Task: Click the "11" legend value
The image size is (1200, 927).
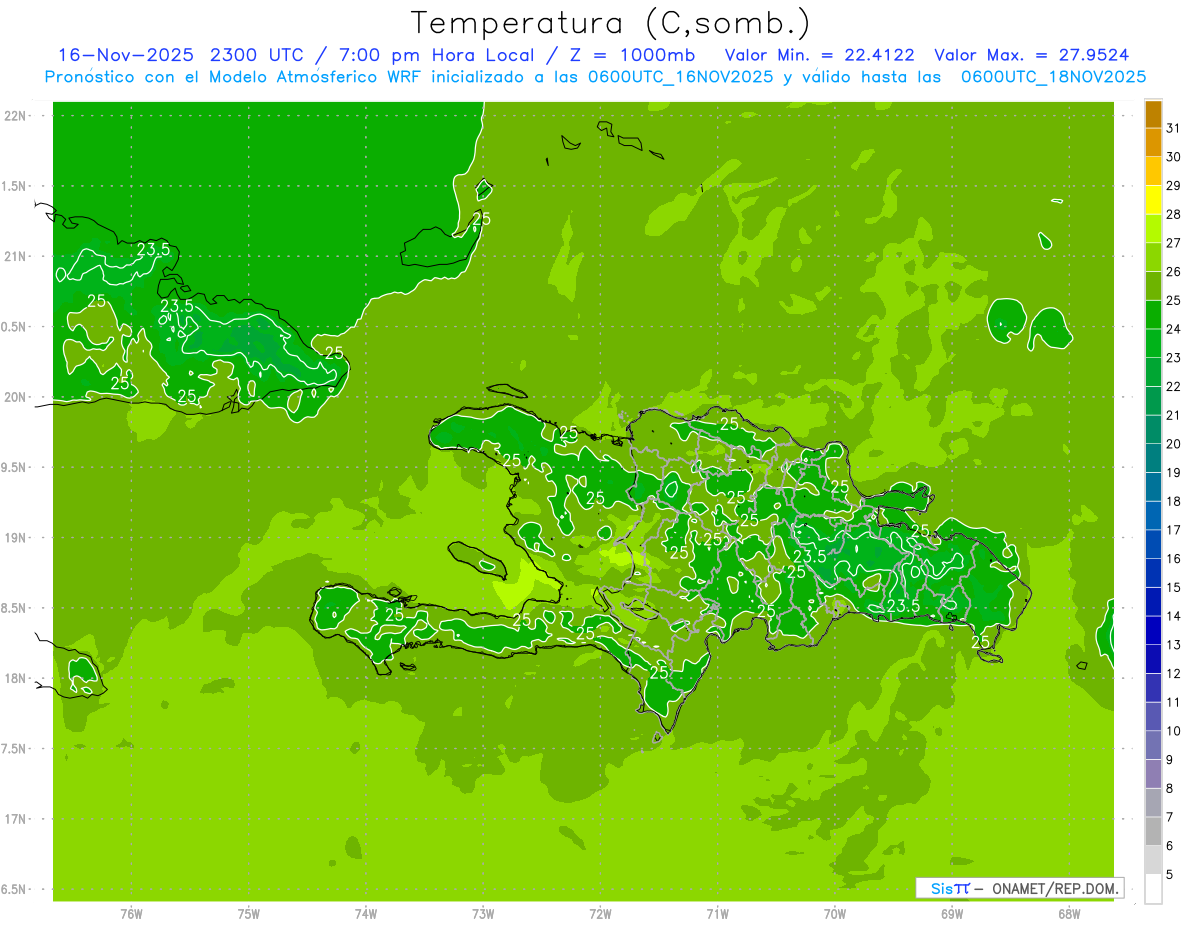Action: point(1174,703)
